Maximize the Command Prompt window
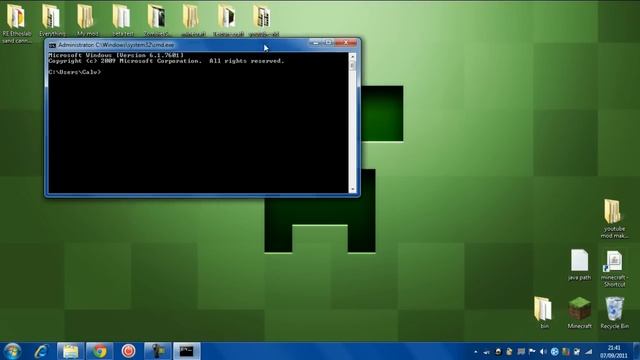The image size is (640, 360). pos(328,42)
